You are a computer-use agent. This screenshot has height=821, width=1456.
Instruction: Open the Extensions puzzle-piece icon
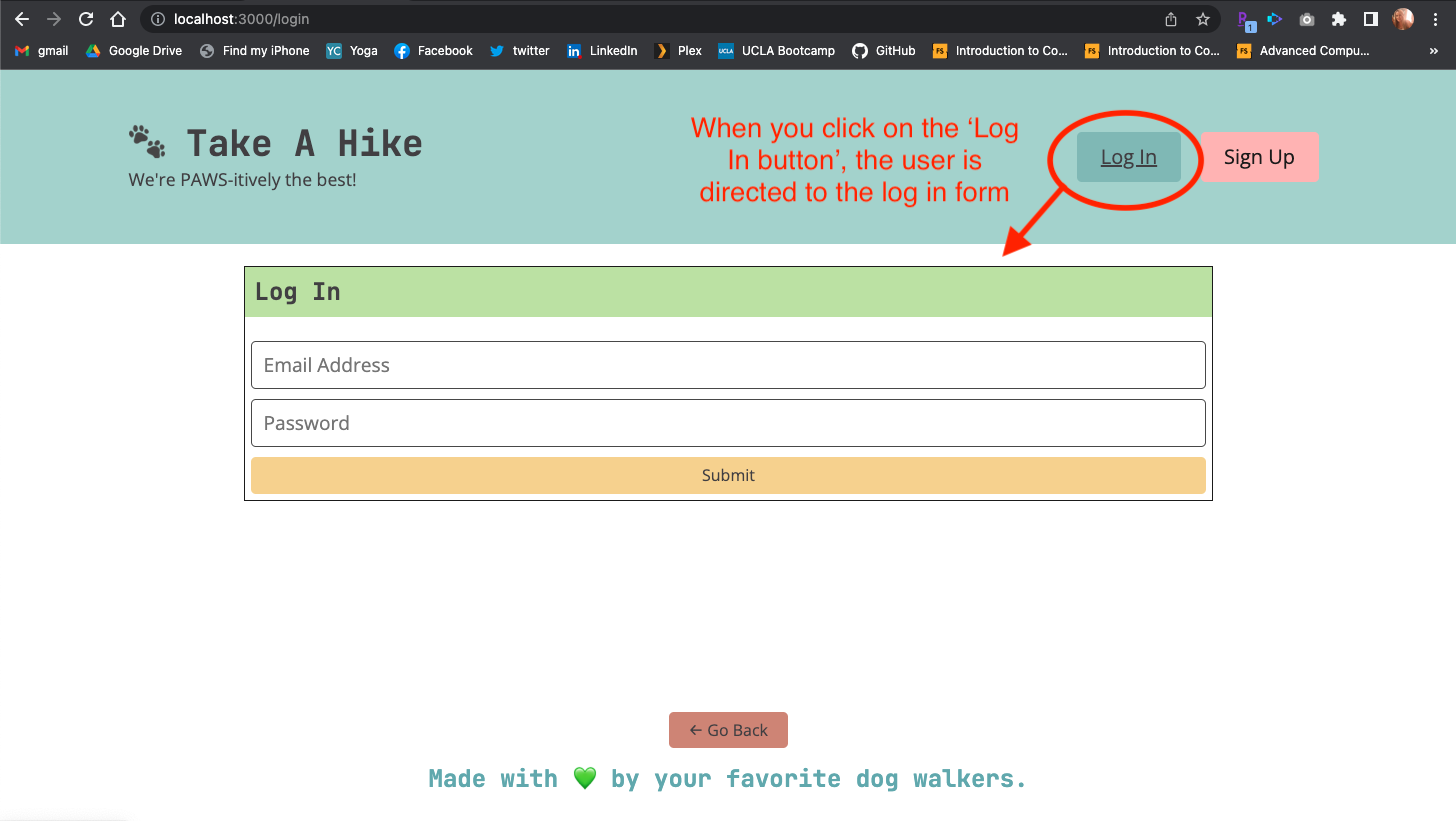click(x=1339, y=19)
